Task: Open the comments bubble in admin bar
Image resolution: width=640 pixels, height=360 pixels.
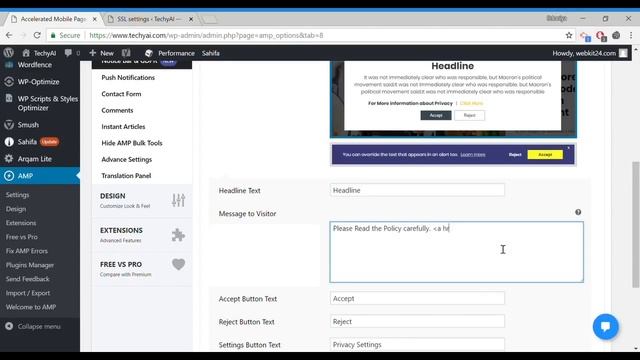Action: pos(72,53)
